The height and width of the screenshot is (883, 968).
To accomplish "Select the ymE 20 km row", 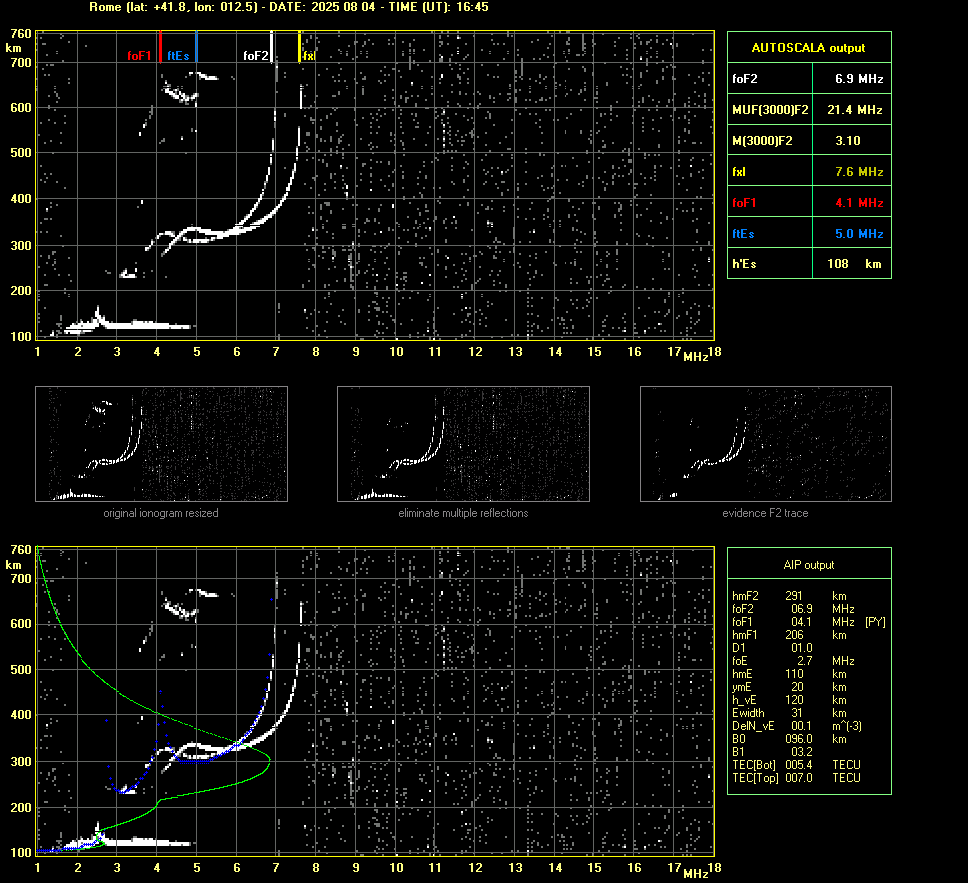I will tap(790, 687).
